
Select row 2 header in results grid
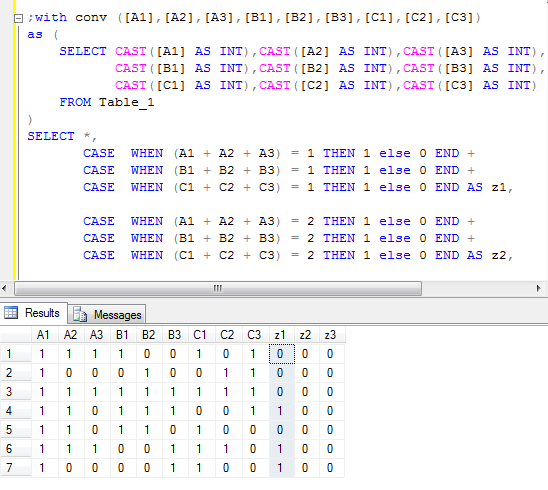pos(15,373)
